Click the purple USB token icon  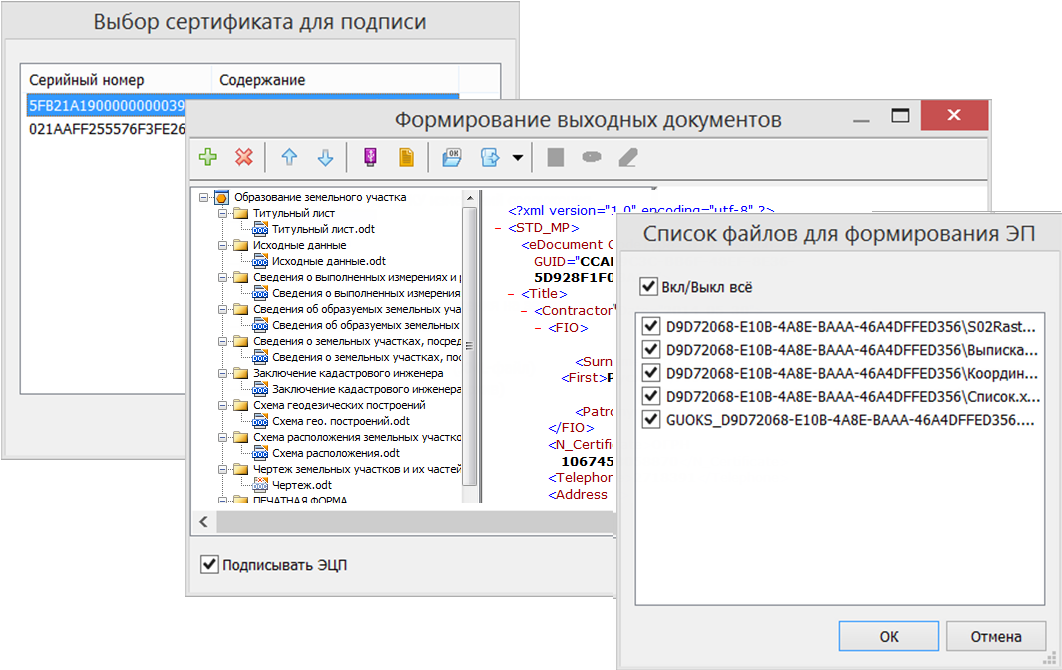[370, 157]
